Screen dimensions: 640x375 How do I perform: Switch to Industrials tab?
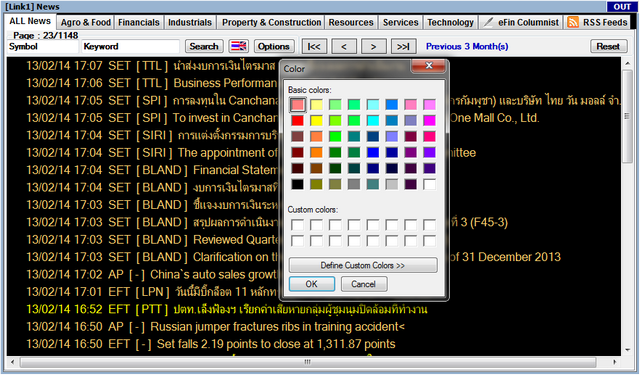point(190,22)
